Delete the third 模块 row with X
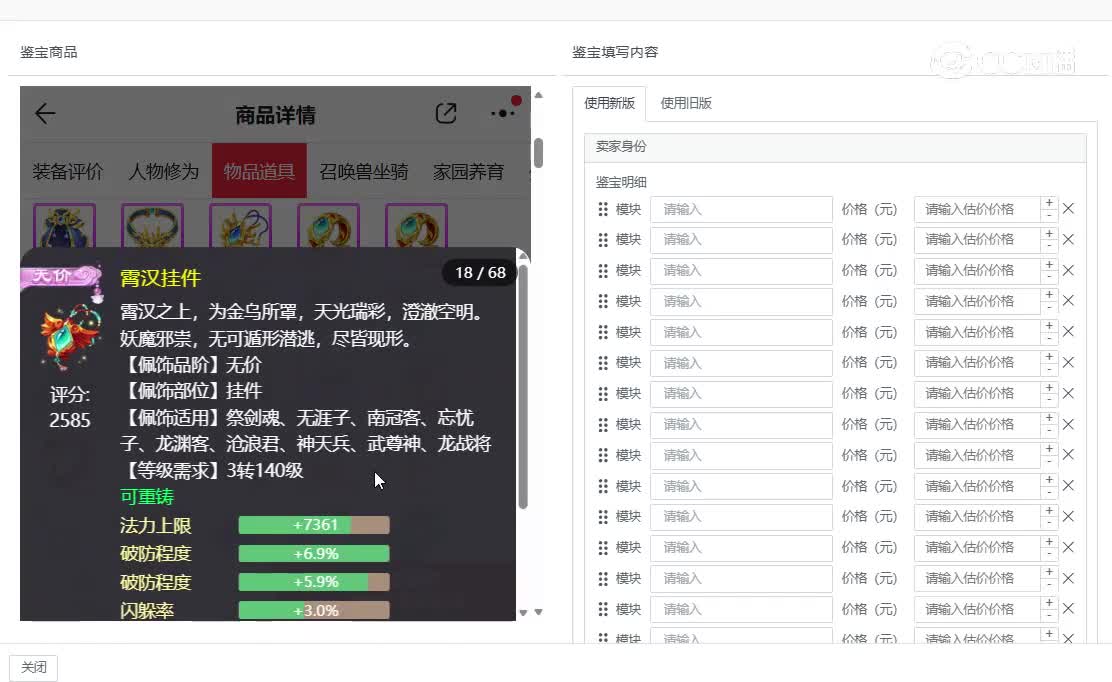The width and height of the screenshot is (1112, 682). click(x=1069, y=271)
